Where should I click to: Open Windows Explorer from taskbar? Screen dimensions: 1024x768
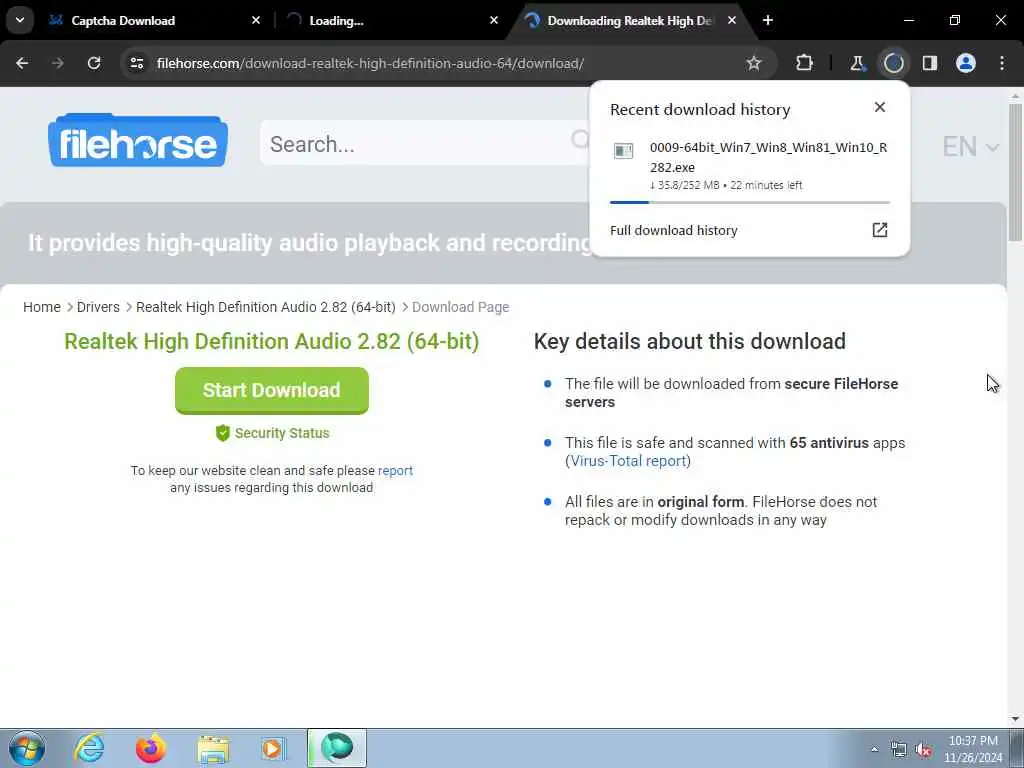[x=213, y=748]
